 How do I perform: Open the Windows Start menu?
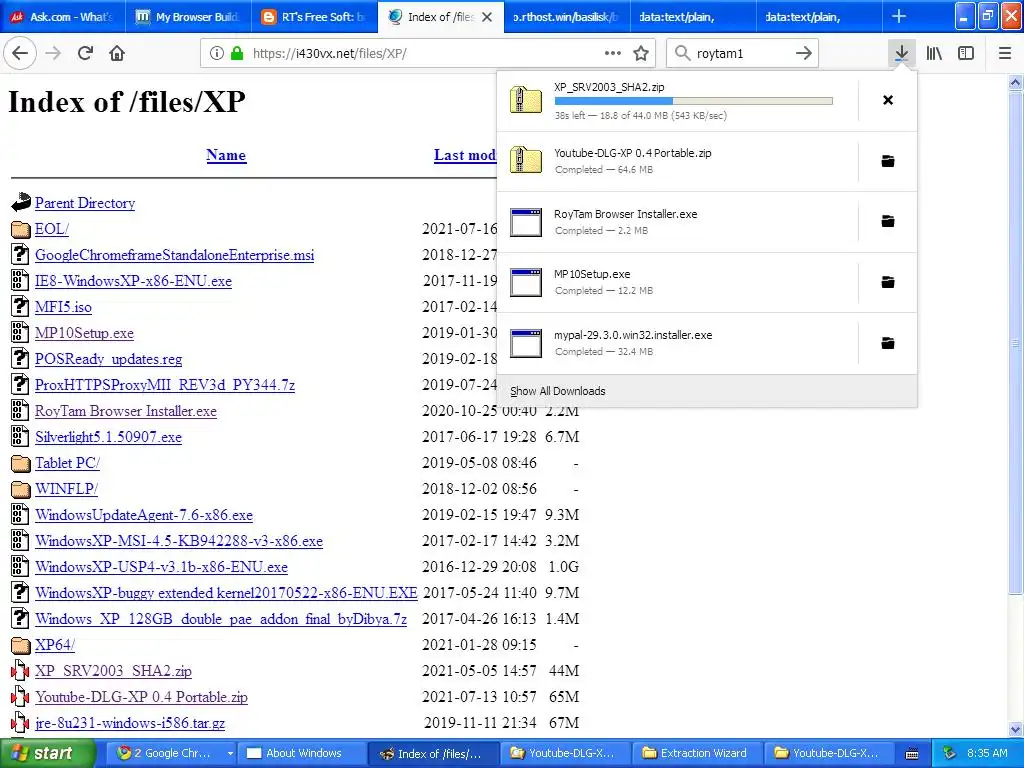tap(47, 753)
